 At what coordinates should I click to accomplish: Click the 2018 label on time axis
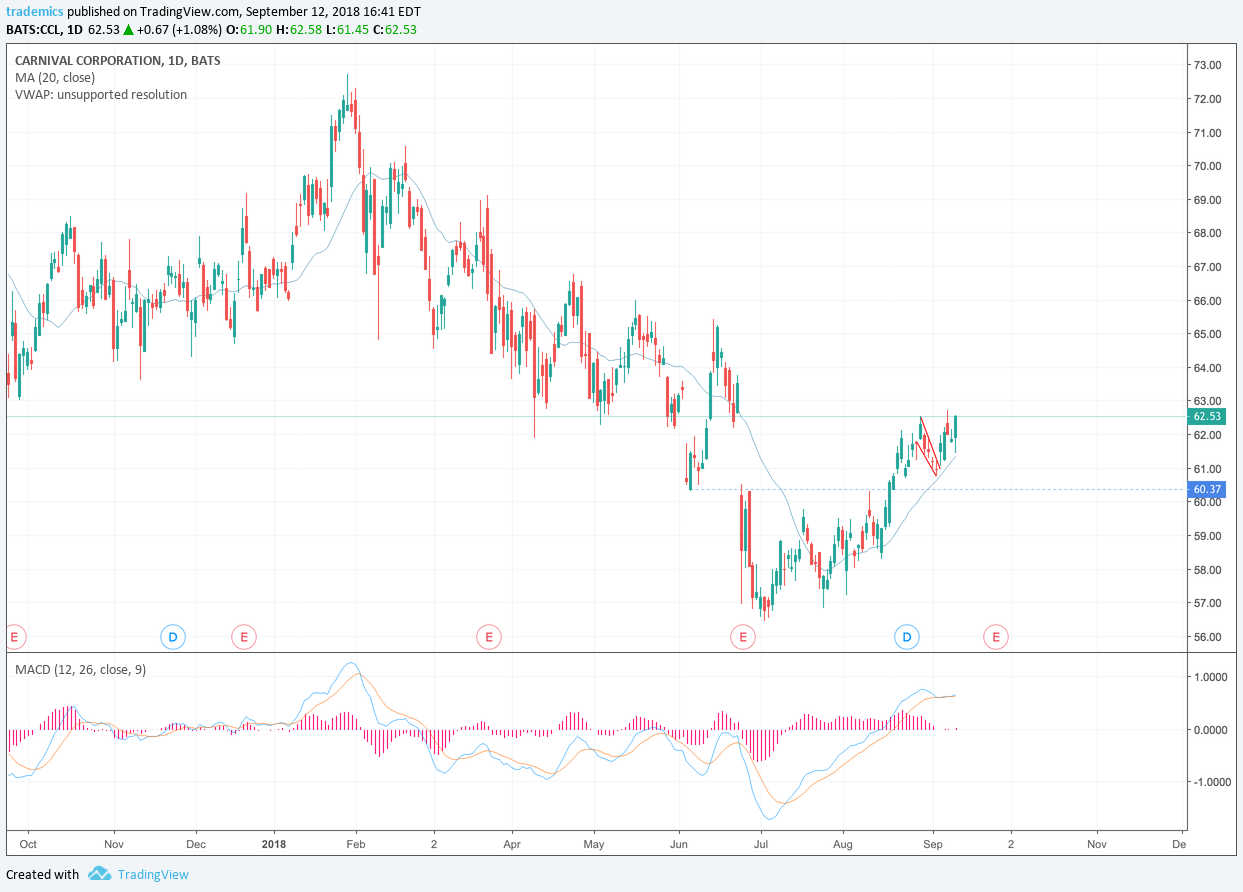point(273,844)
